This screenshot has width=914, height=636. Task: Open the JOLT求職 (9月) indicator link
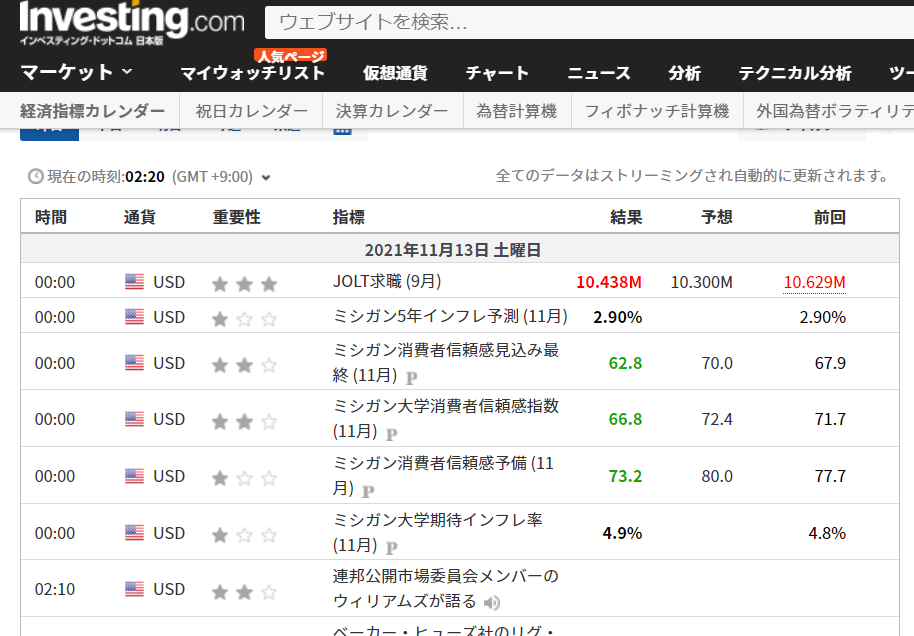pos(386,282)
